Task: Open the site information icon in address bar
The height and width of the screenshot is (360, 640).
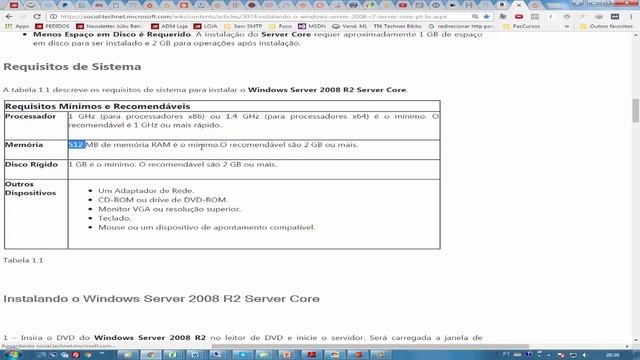Action: (x=53, y=17)
